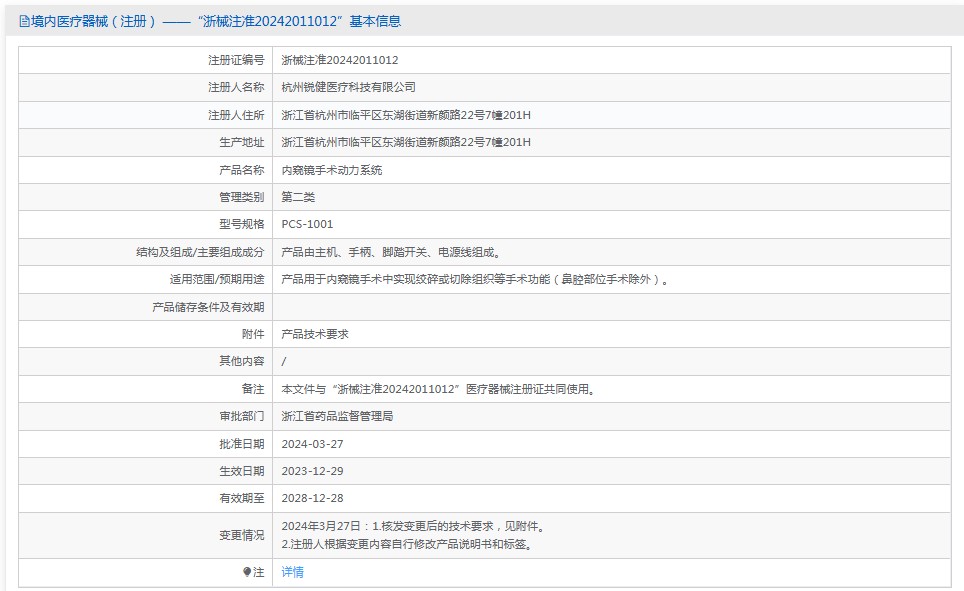Click the 生产地址 label
This screenshot has width=964, height=591.
[x=242, y=142]
